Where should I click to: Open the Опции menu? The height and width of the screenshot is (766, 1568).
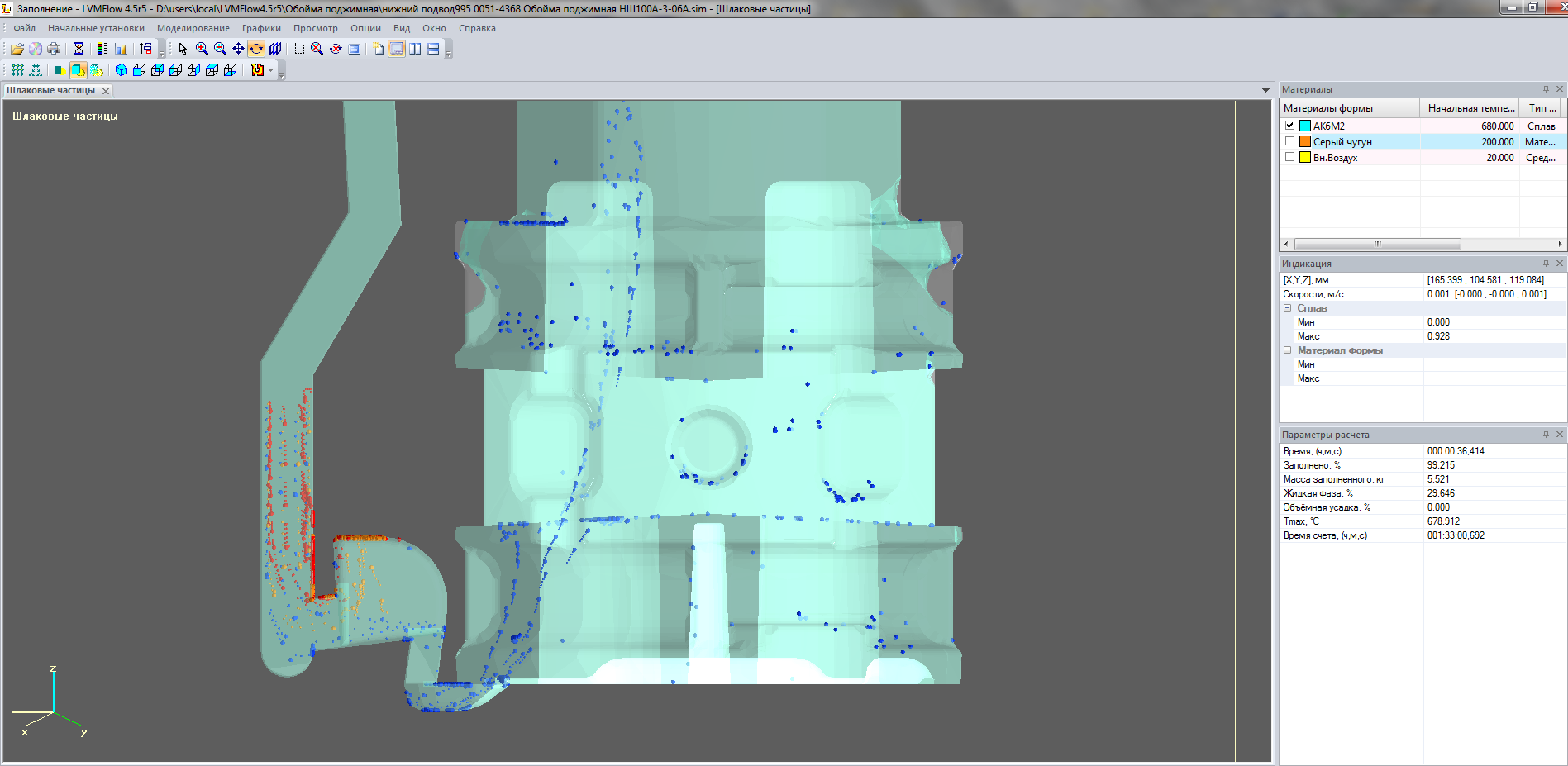365,28
